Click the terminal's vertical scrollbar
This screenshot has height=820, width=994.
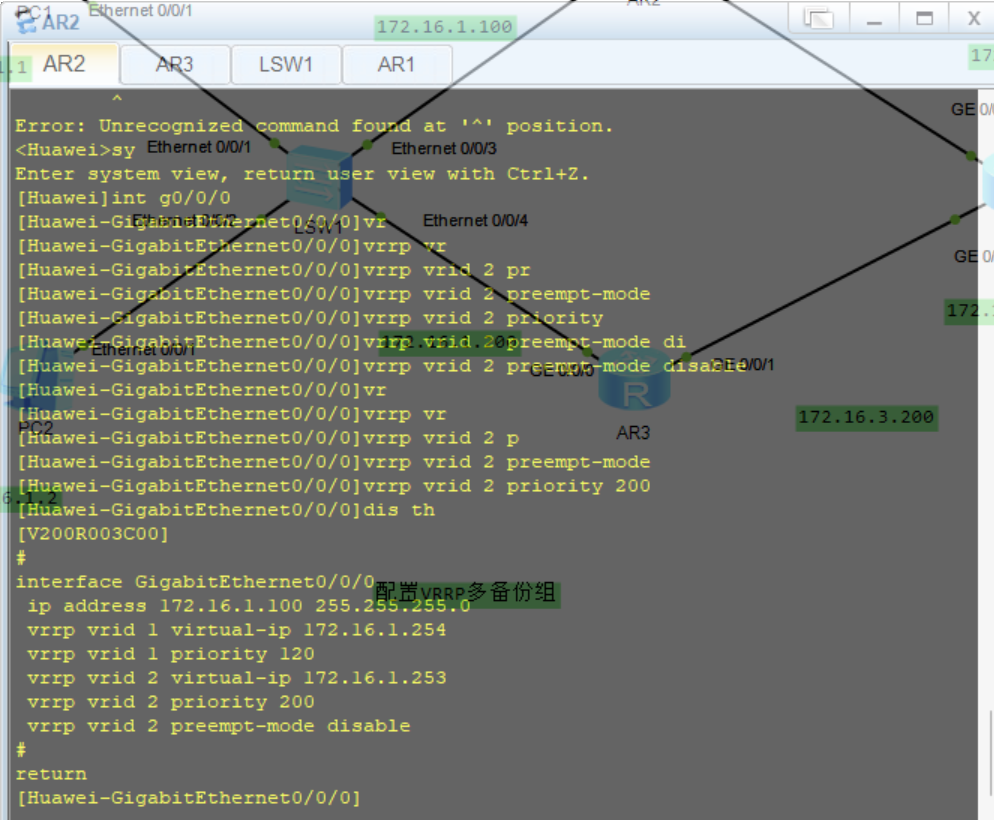point(990,754)
